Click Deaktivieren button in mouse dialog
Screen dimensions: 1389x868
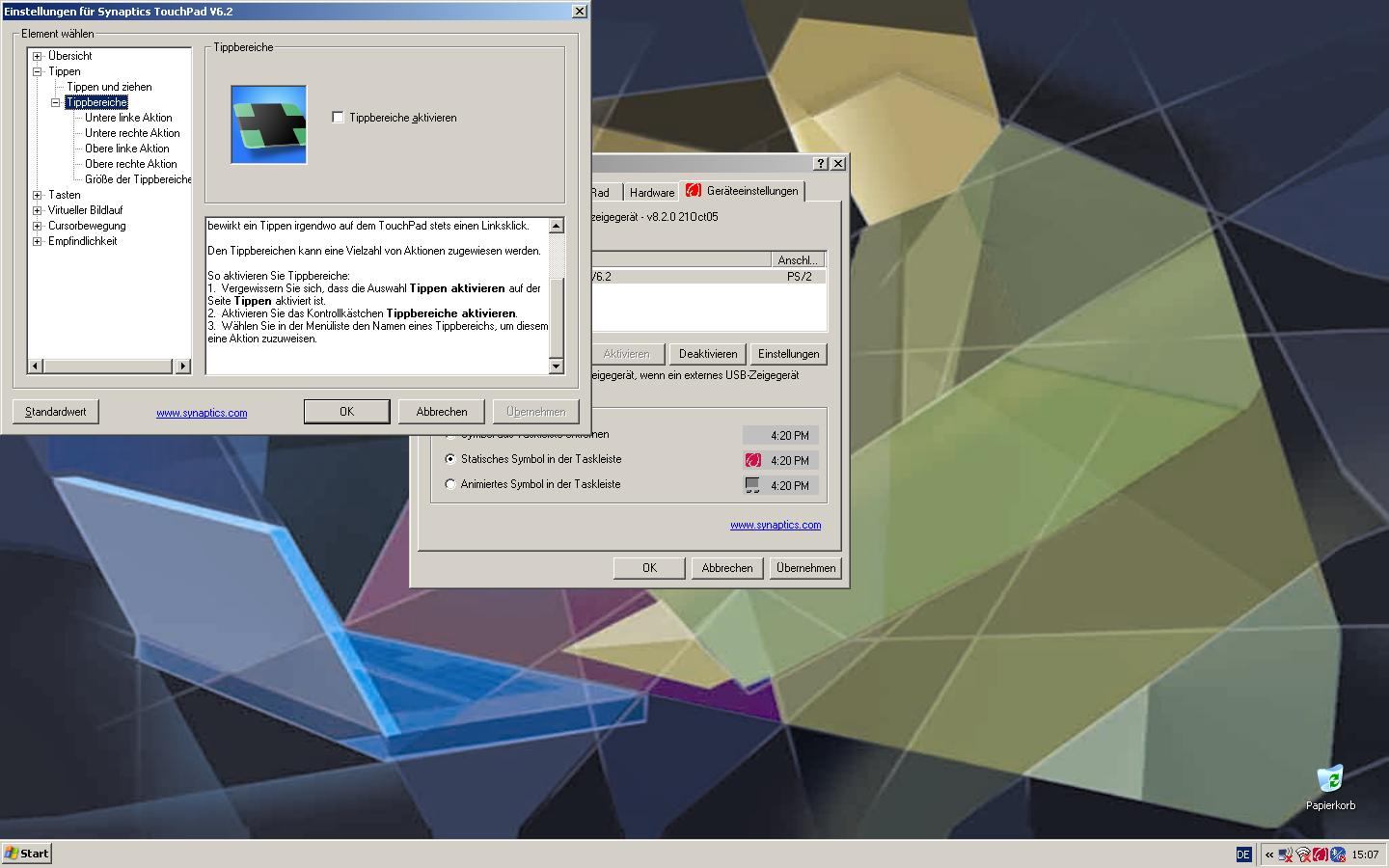(707, 354)
